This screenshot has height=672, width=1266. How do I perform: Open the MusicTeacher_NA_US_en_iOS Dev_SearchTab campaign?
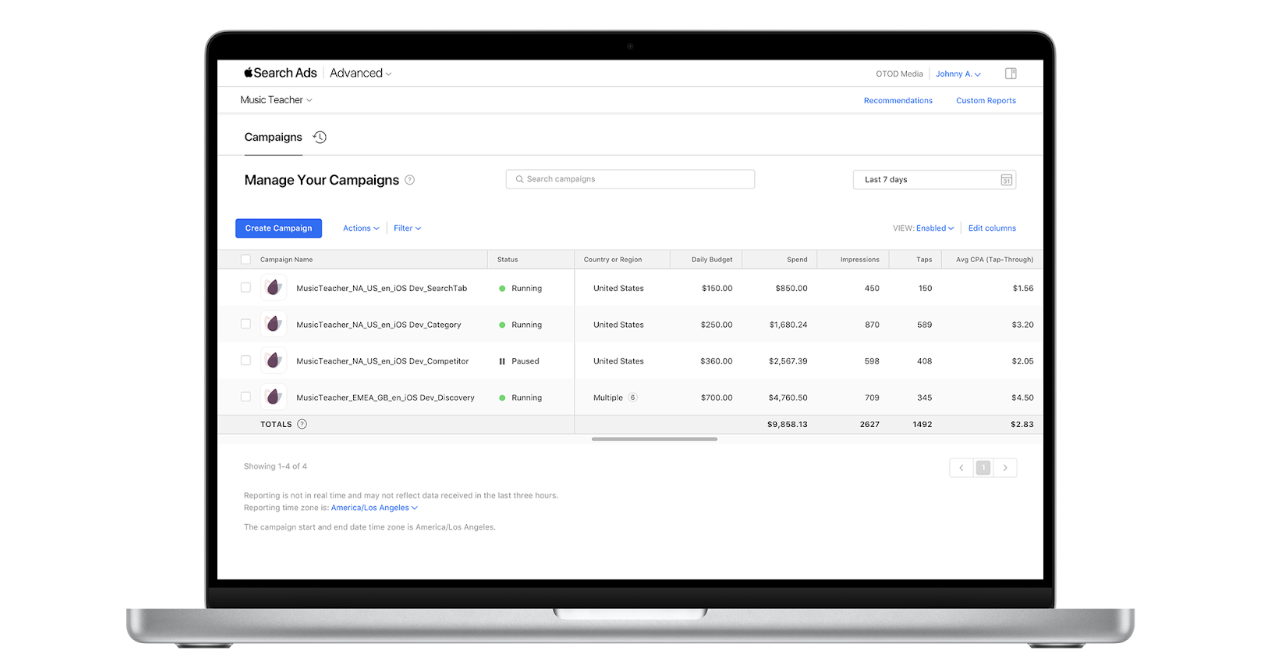click(x=382, y=288)
